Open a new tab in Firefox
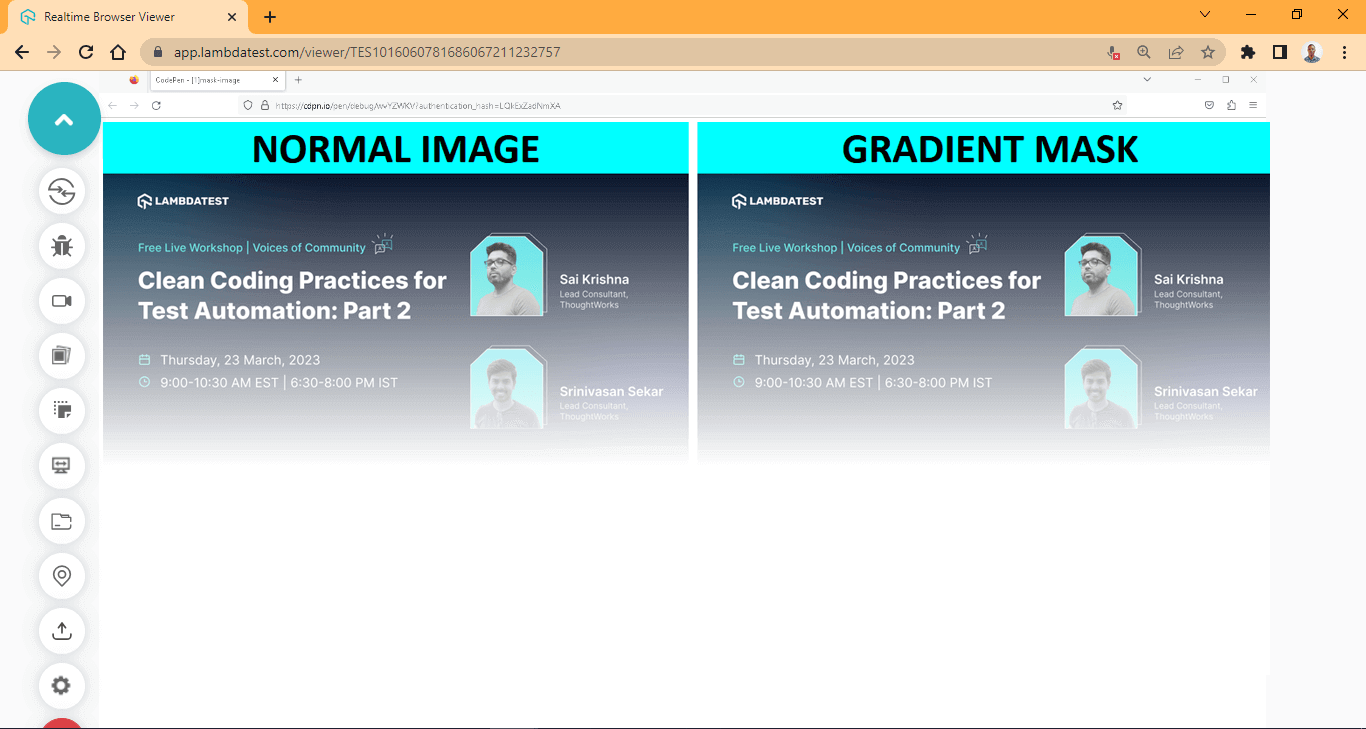The width and height of the screenshot is (1366, 729). pos(298,80)
